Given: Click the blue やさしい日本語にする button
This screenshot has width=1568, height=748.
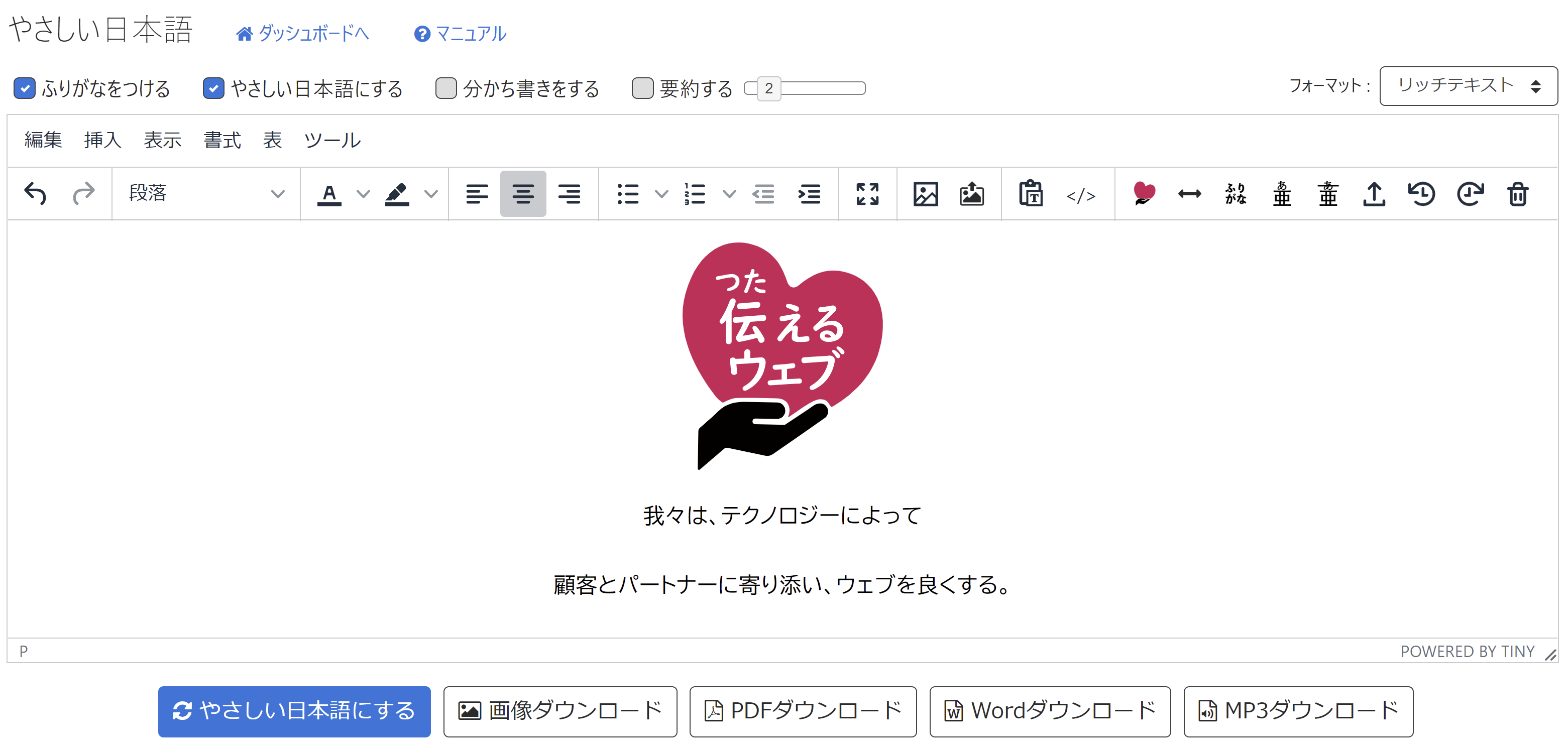Looking at the screenshot, I should pyautogui.click(x=295, y=711).
